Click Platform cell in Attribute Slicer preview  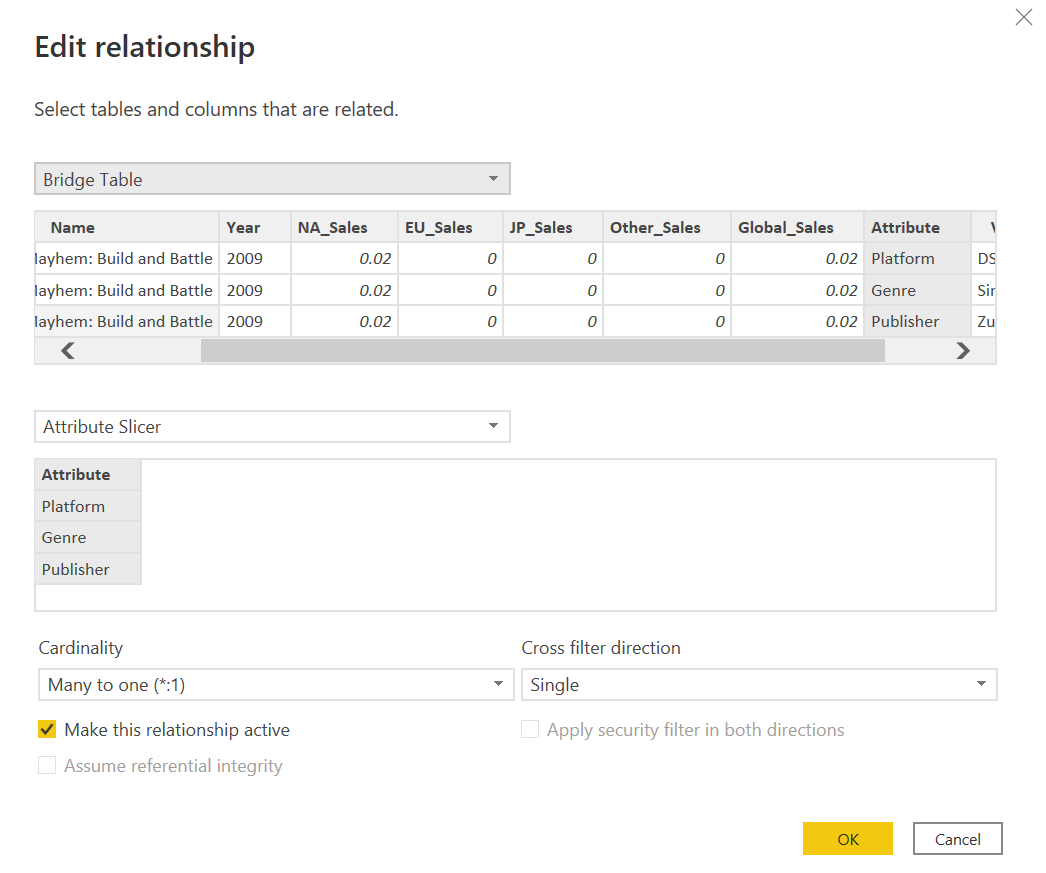click(74, 506)
